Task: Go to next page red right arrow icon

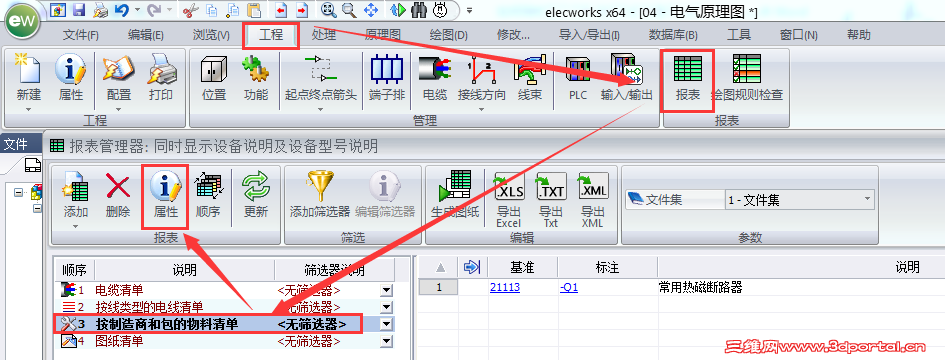Action: (302, 10)
